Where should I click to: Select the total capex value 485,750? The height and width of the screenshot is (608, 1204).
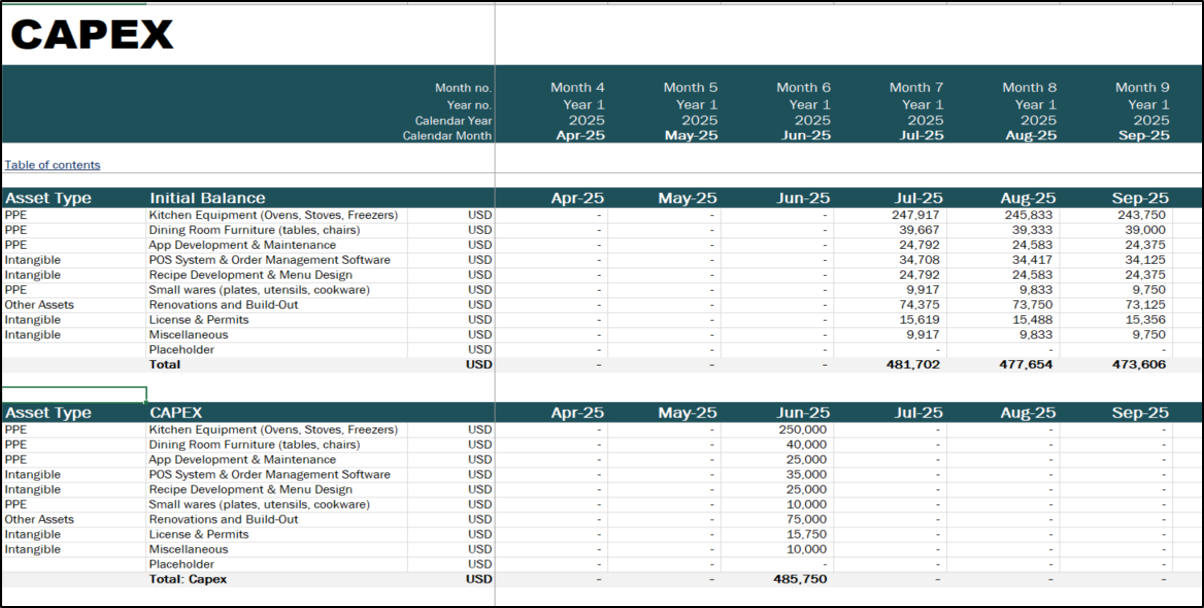(800, 579)
